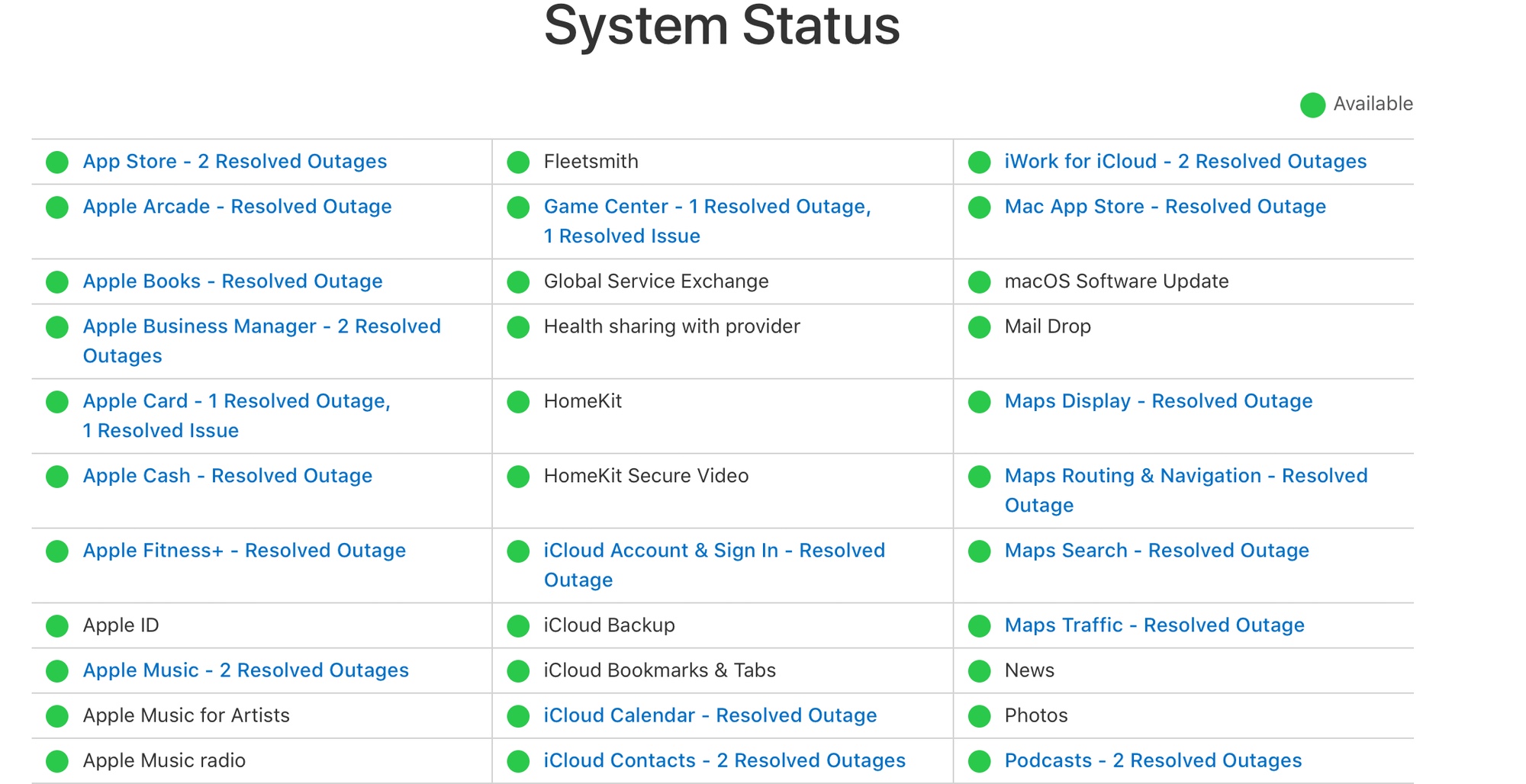The width and height of the screenshot is (1526, 784).
Task: Select the Fleetsmith service text
Action: (591, 162)
